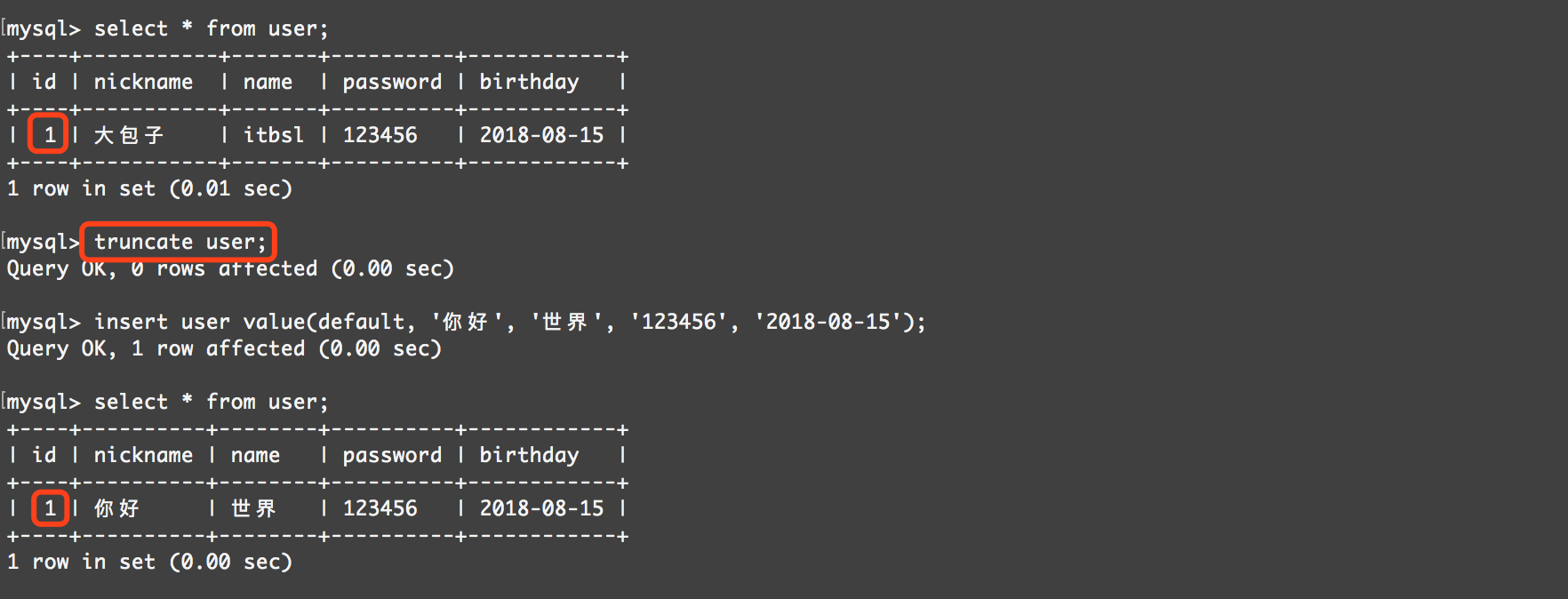Click the first "select * from user;" command

point(211,28)
